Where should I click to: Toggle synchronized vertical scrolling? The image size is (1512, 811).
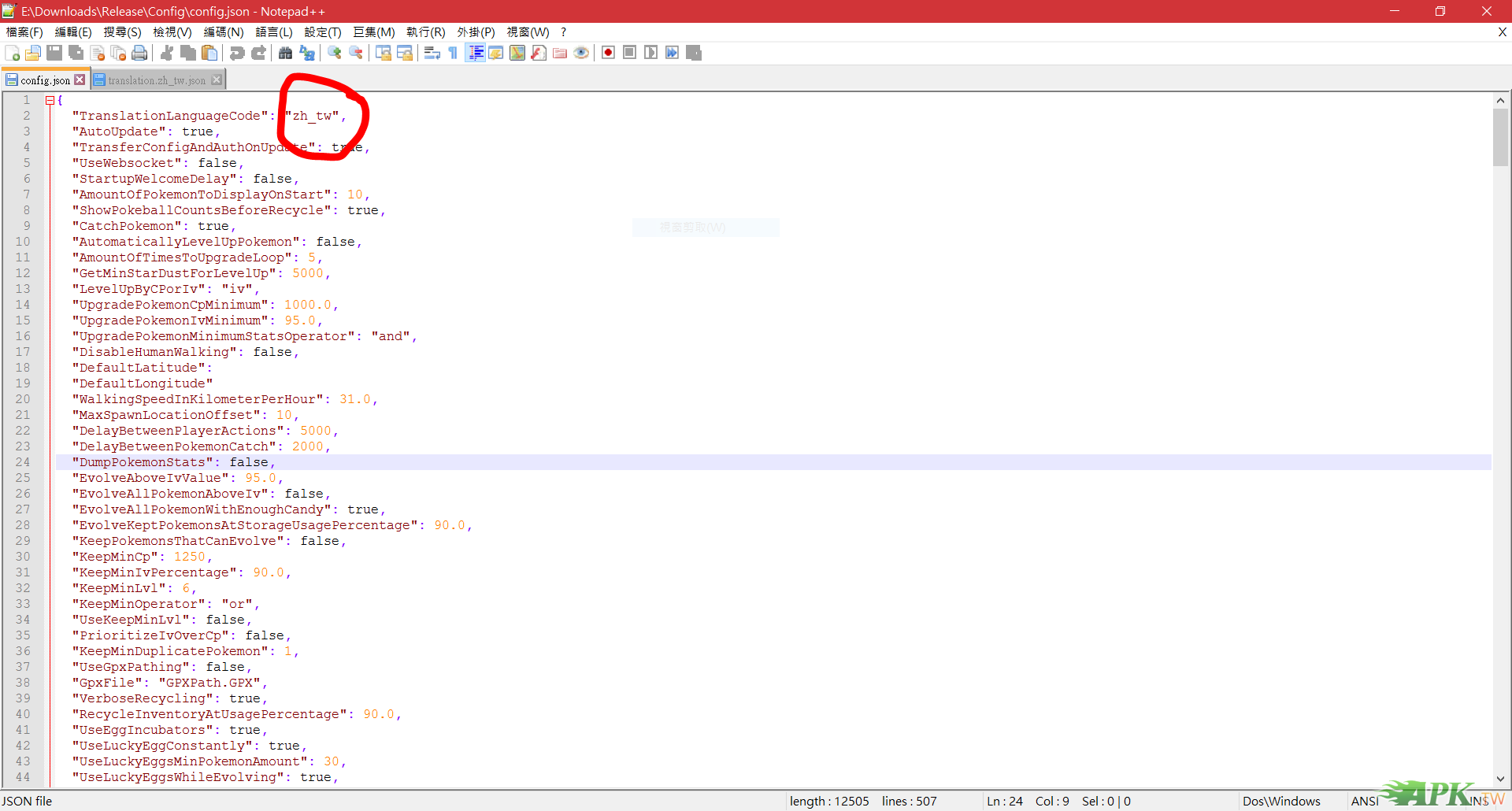(x=384, y=53)
